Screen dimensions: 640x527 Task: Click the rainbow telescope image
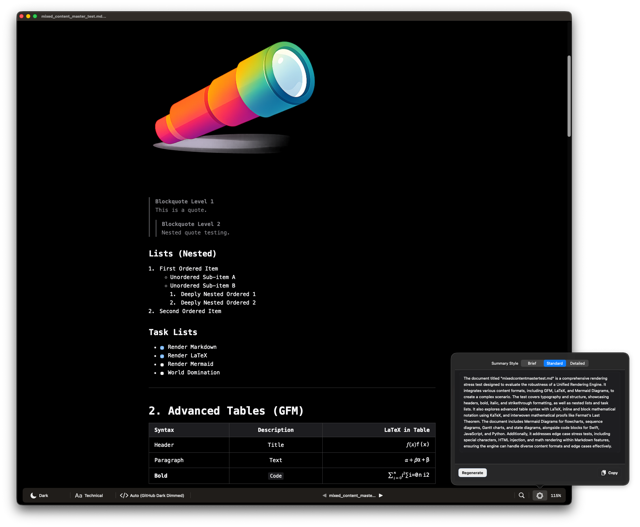(x=234, y=97)
